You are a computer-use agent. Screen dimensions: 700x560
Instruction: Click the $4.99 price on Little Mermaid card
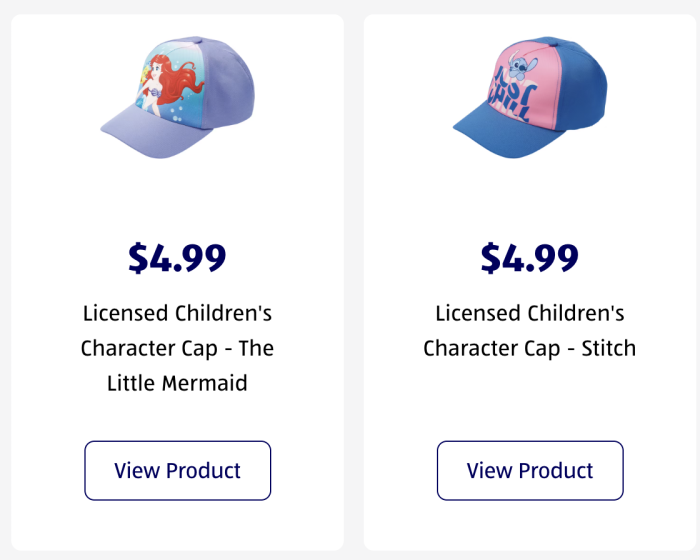pyautogui.click(x=177, y=258)
